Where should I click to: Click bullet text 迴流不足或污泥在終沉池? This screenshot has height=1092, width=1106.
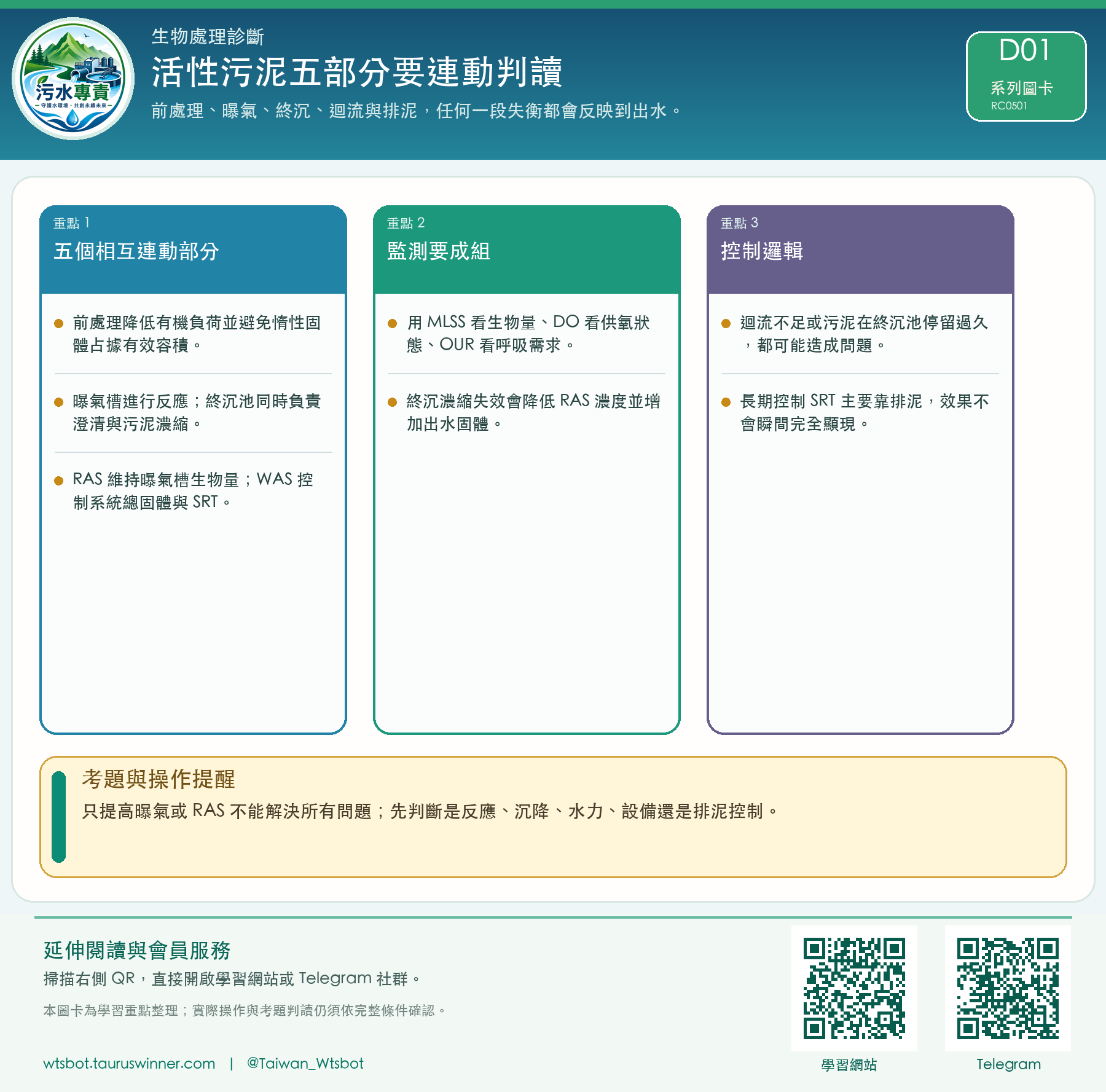(x=864, y=334)
